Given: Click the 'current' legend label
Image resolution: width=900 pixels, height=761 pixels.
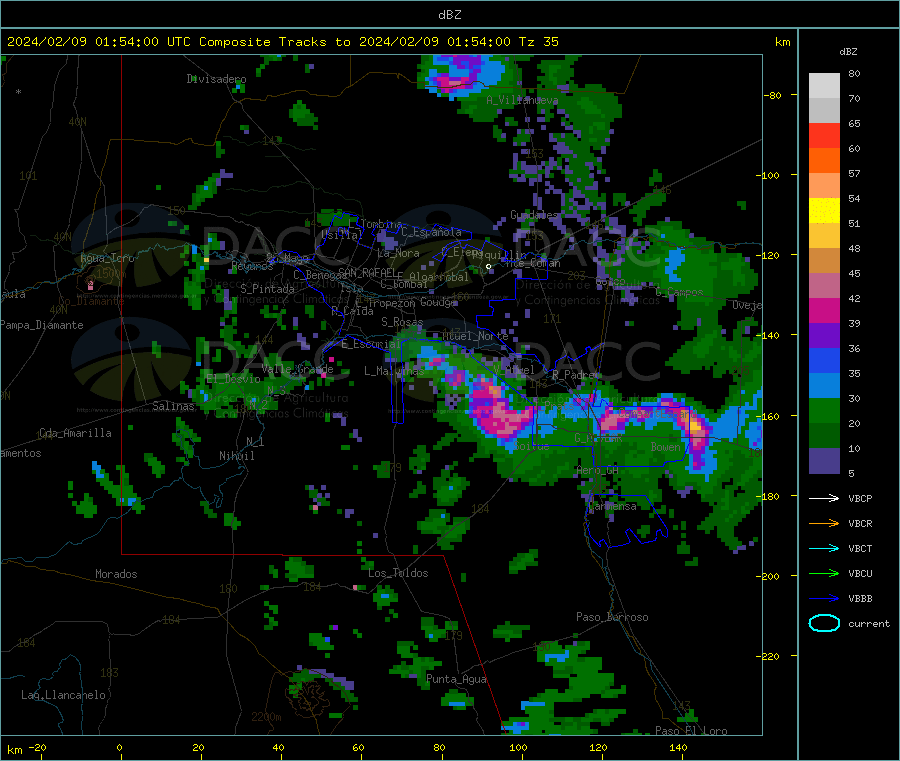Looking at the screenshot, I should click(x=869, y=623).
